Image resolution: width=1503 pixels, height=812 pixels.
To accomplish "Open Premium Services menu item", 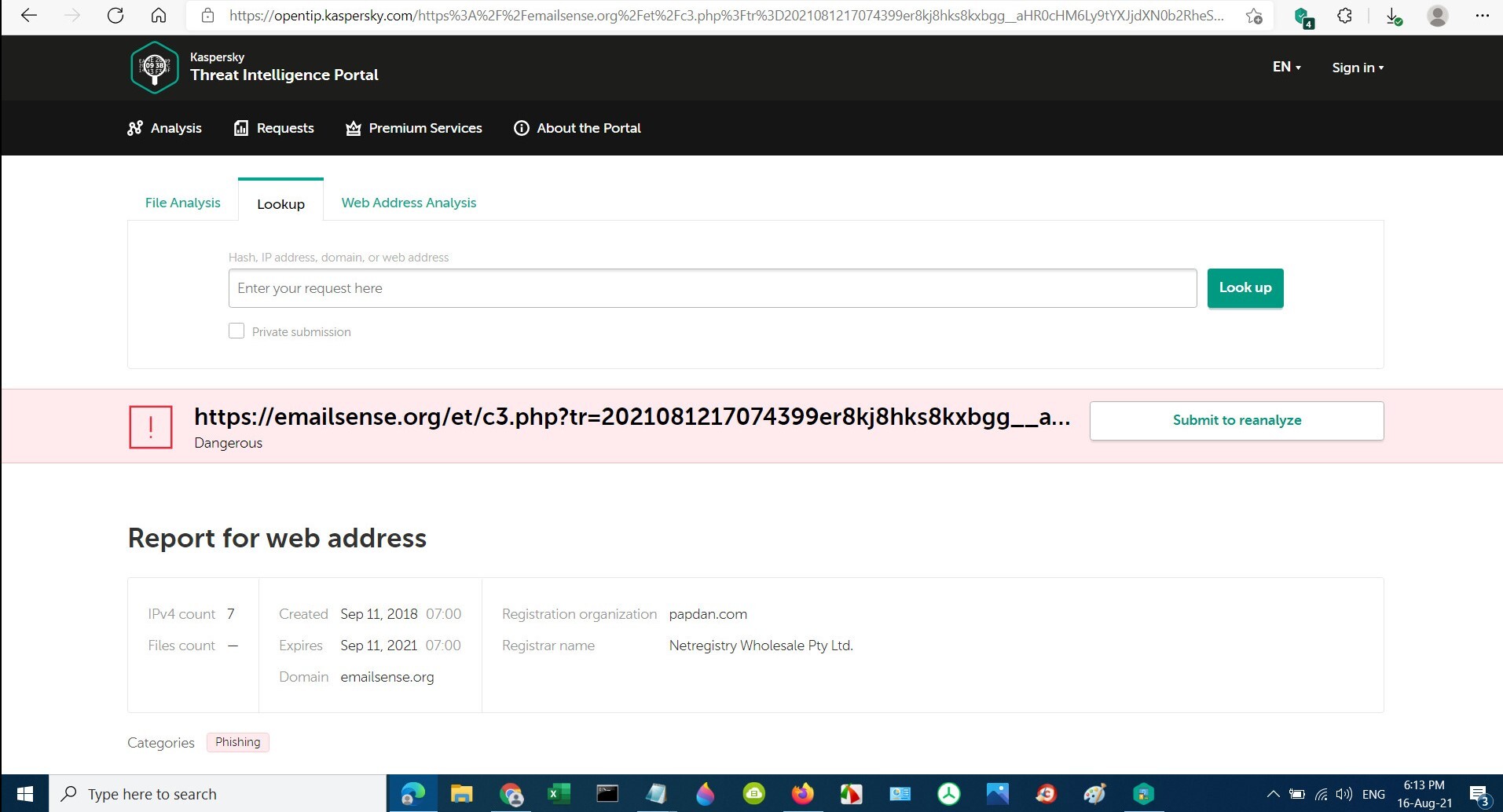I will click(414, 128).
